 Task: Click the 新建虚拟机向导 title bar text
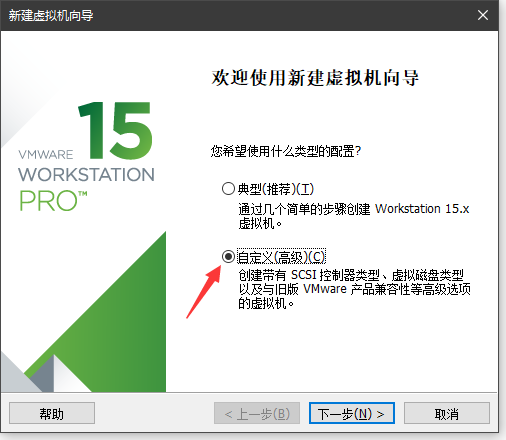[51, 15]
